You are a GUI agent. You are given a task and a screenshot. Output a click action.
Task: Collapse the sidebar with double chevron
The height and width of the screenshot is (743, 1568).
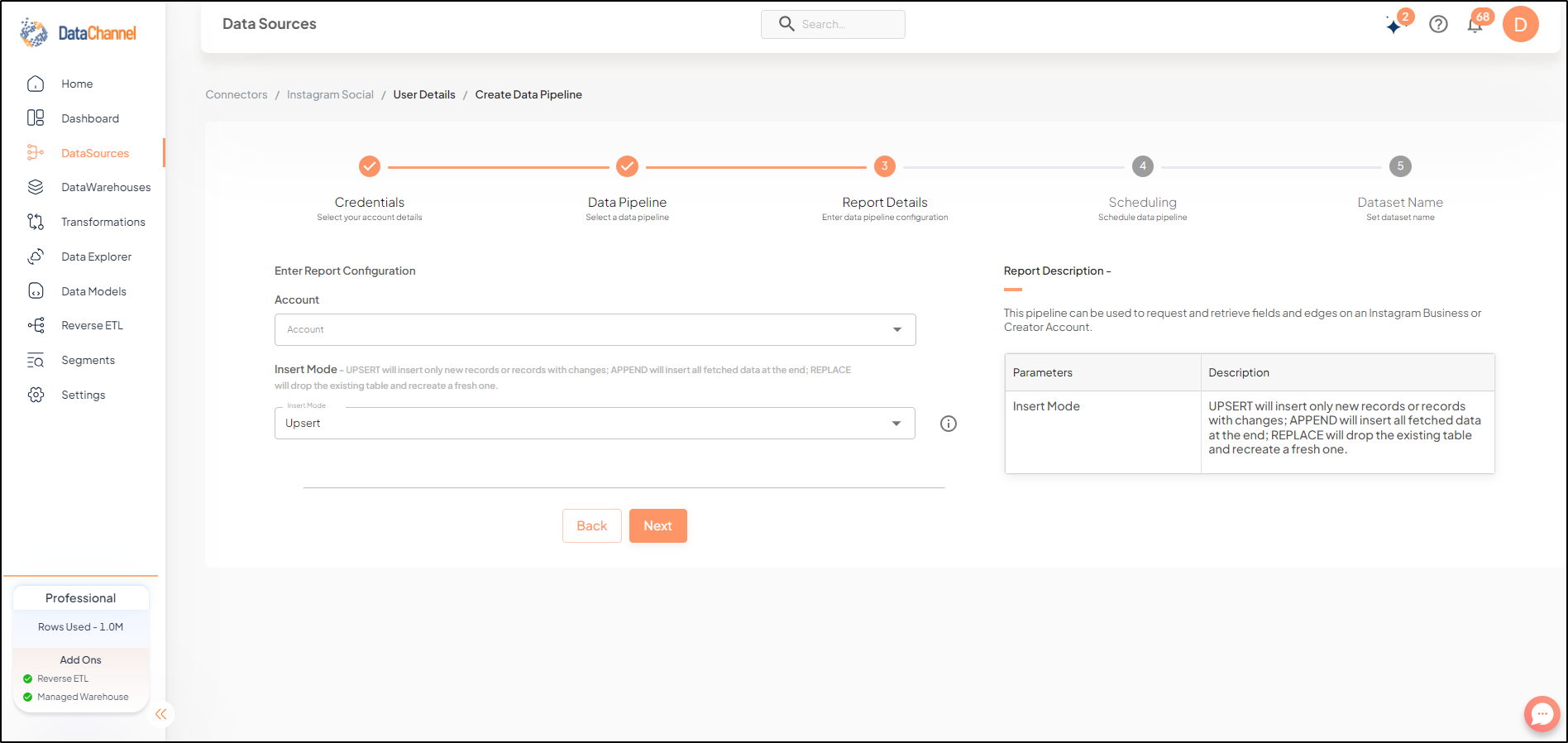coord(161,714)
